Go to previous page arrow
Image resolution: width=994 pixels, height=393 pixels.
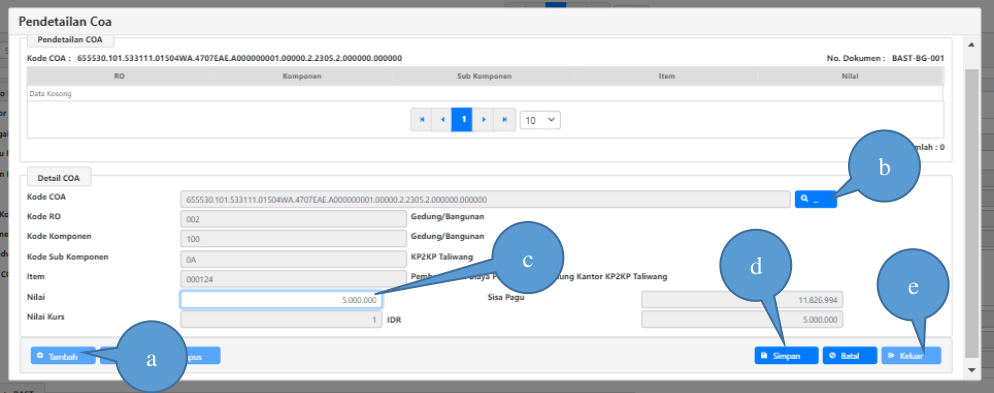(442, 119)
